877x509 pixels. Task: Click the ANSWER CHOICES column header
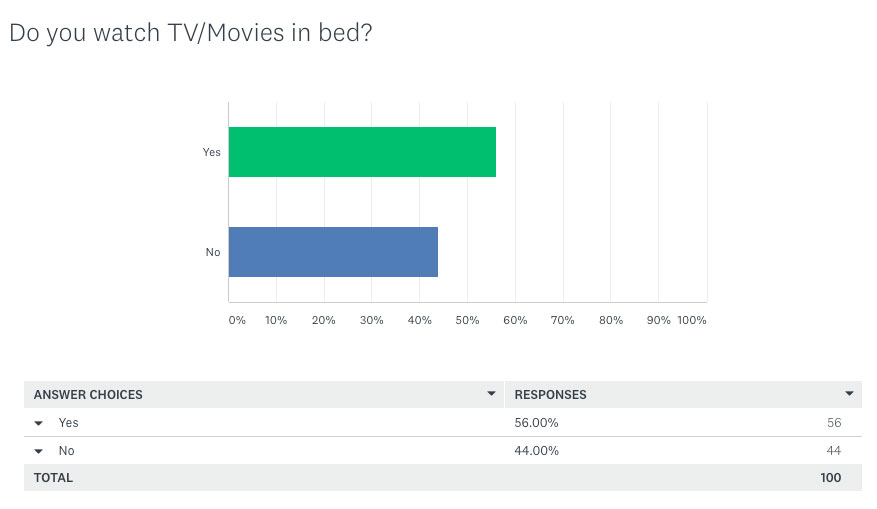88,395
